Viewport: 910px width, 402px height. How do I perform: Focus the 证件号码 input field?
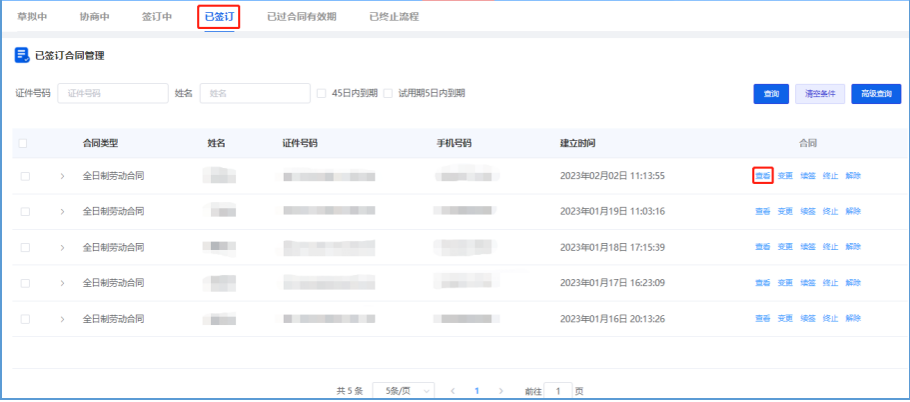click(x=112, y=93)
